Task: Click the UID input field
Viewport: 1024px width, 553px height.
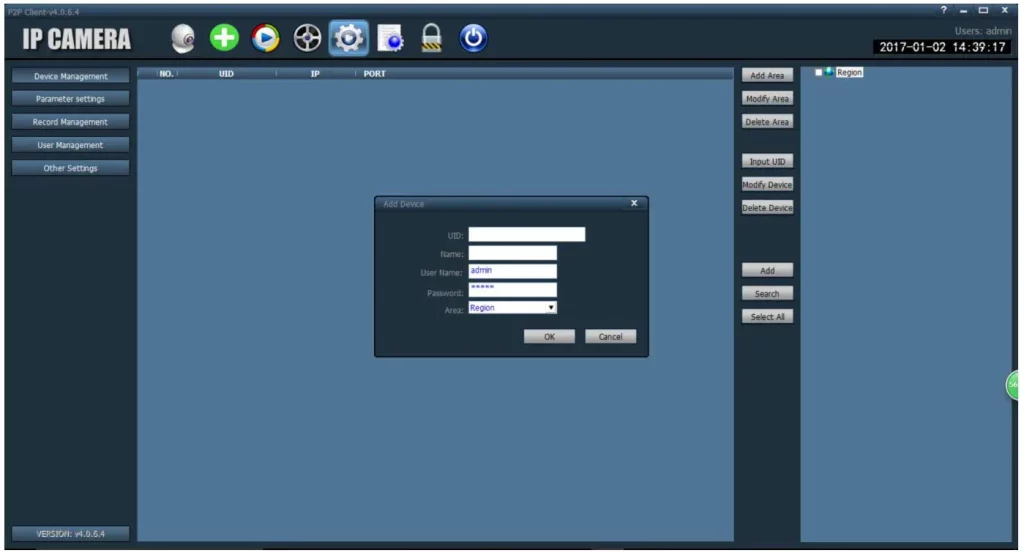Action: click(x=526, y=234)
